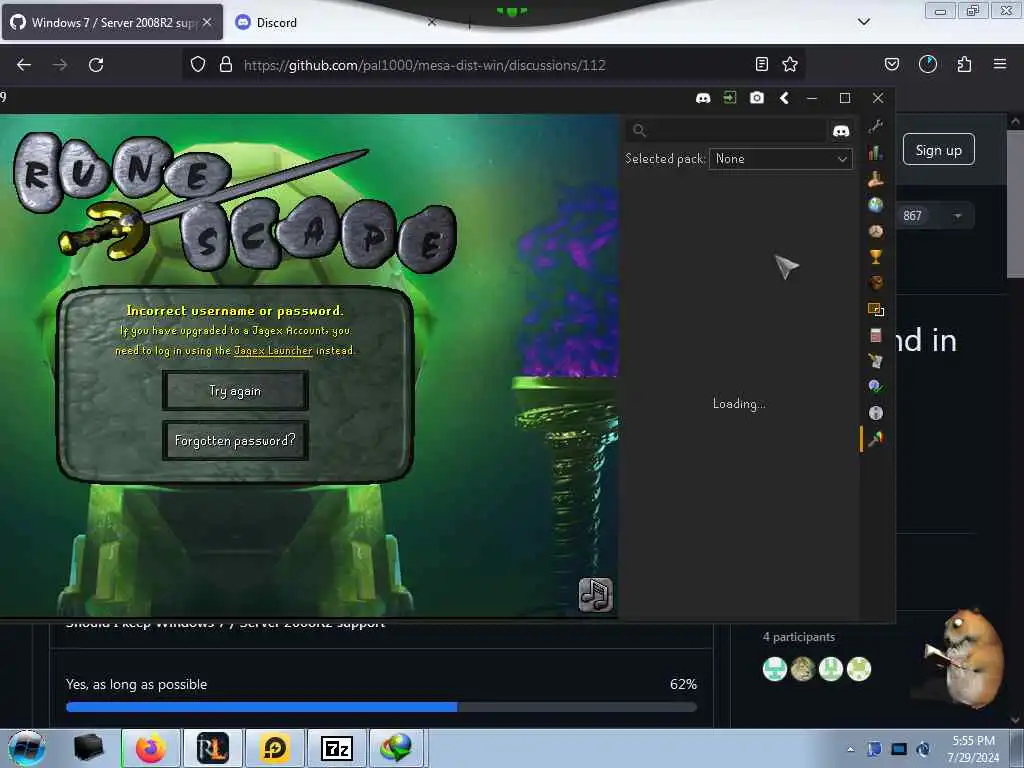Open the Firefox Extensions puzzle icon

[964, 64]
